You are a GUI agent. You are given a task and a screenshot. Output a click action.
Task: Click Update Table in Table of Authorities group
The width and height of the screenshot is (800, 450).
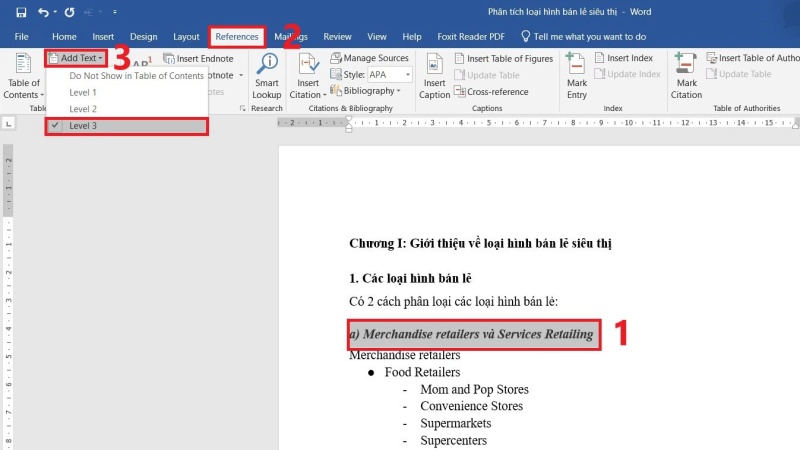[x=739, y=74]
